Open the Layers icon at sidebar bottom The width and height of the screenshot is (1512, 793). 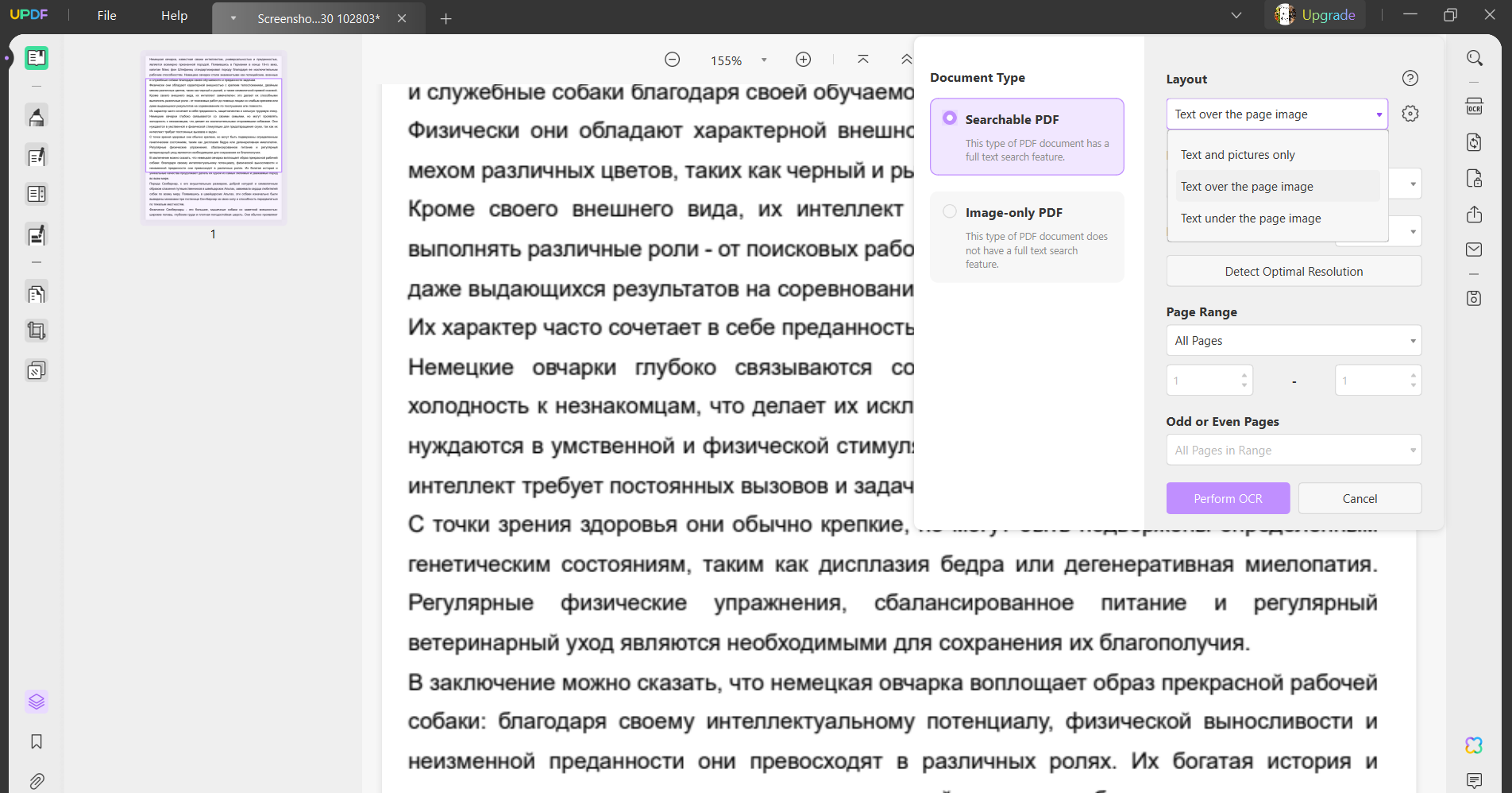(x=37, y=702)
